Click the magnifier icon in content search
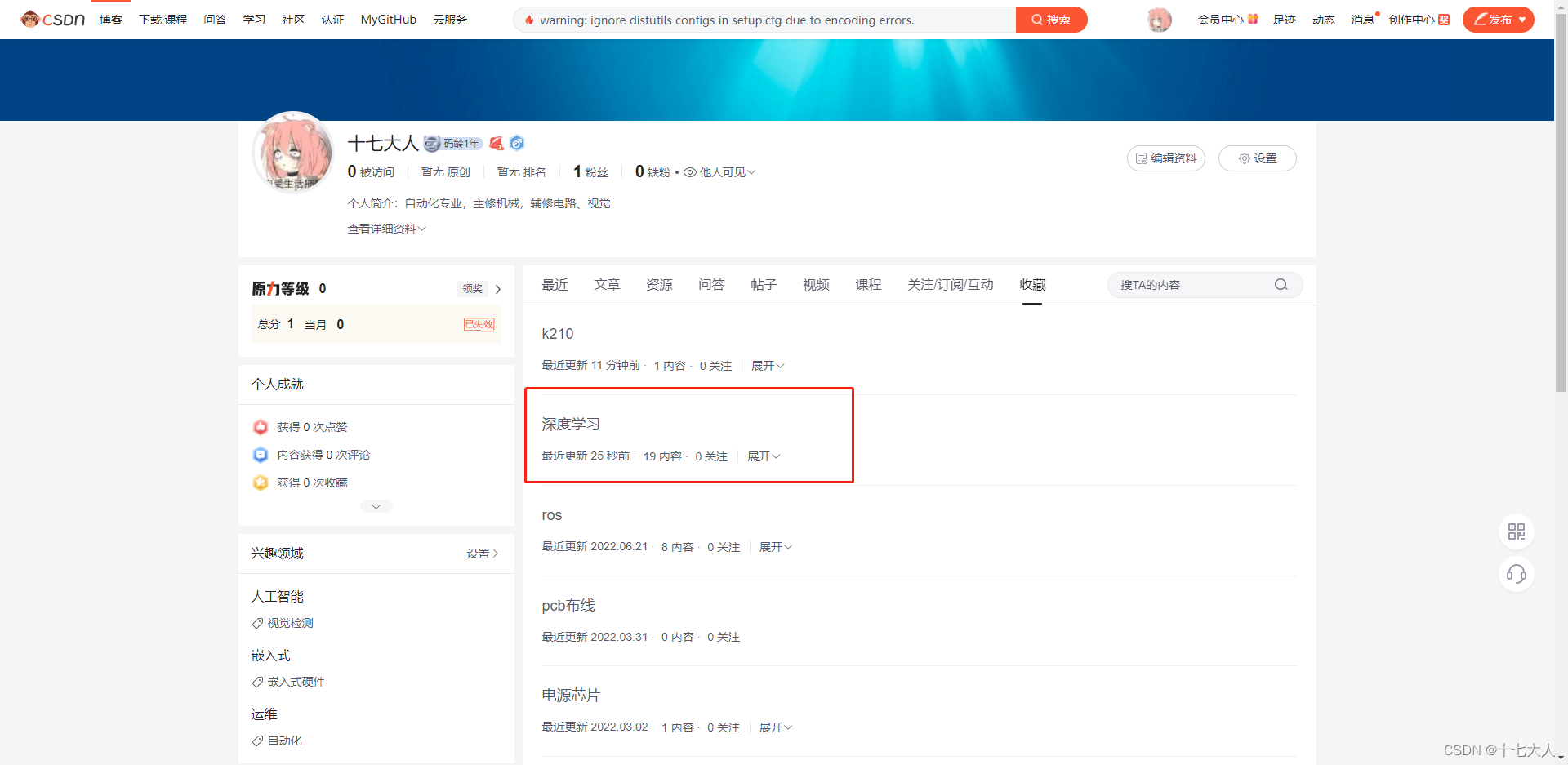The width and height of the screenshot is (1568, 765). click(x=1281, y=285)
